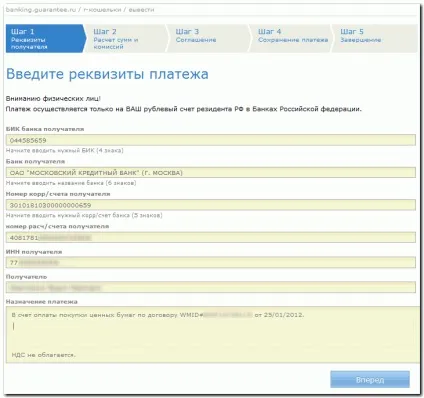Jump to Шаг 5 Завершение step
The image size is (424, 398).
(374, 38)
